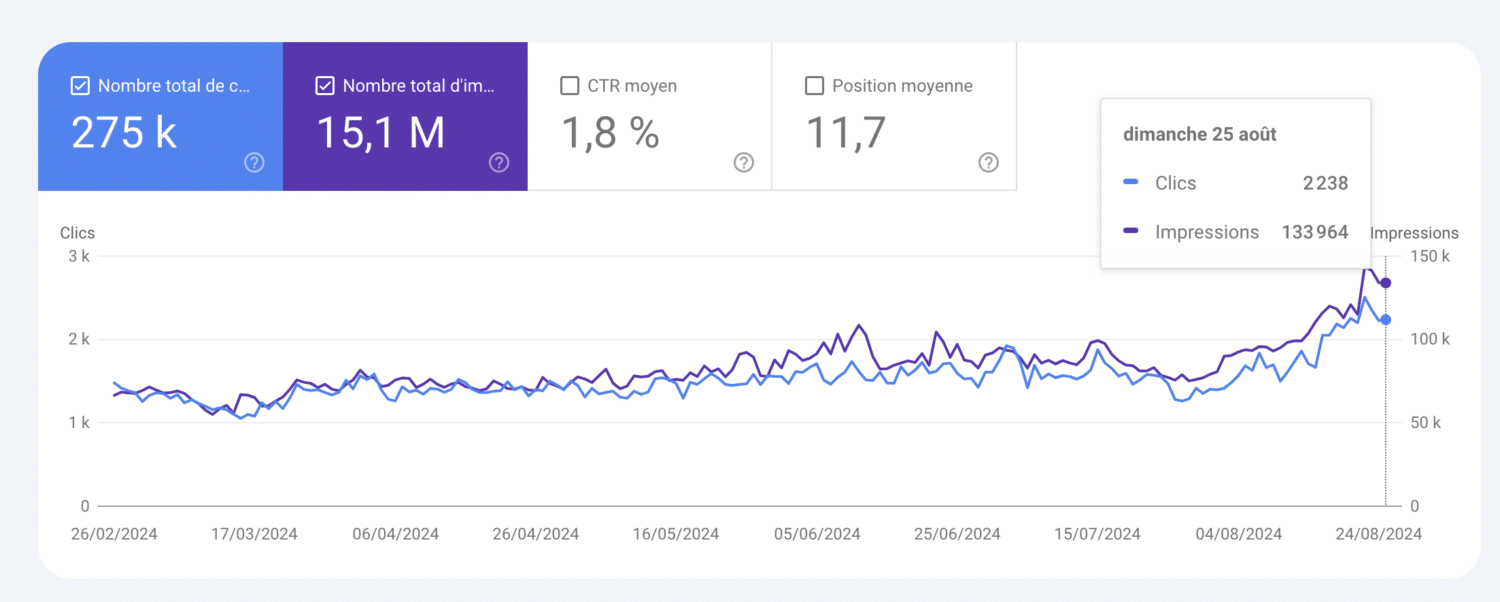Enable the Position moyenne checkbox
1500x602 pixels.
coord(814,85)
